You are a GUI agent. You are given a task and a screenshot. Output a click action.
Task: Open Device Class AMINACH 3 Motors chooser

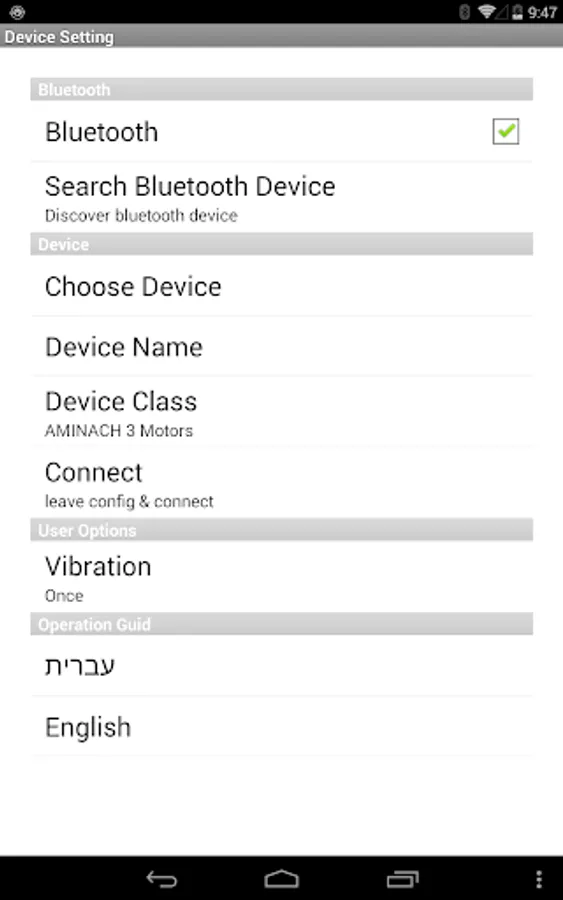(282, 412)
